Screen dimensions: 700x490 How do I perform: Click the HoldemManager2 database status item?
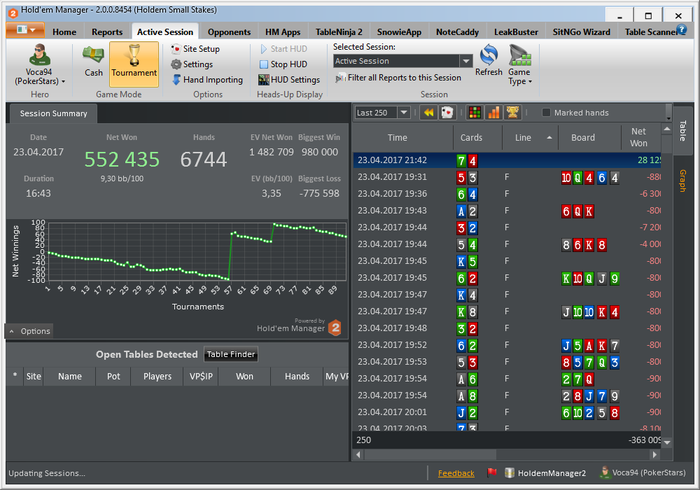tap(545, 473)
